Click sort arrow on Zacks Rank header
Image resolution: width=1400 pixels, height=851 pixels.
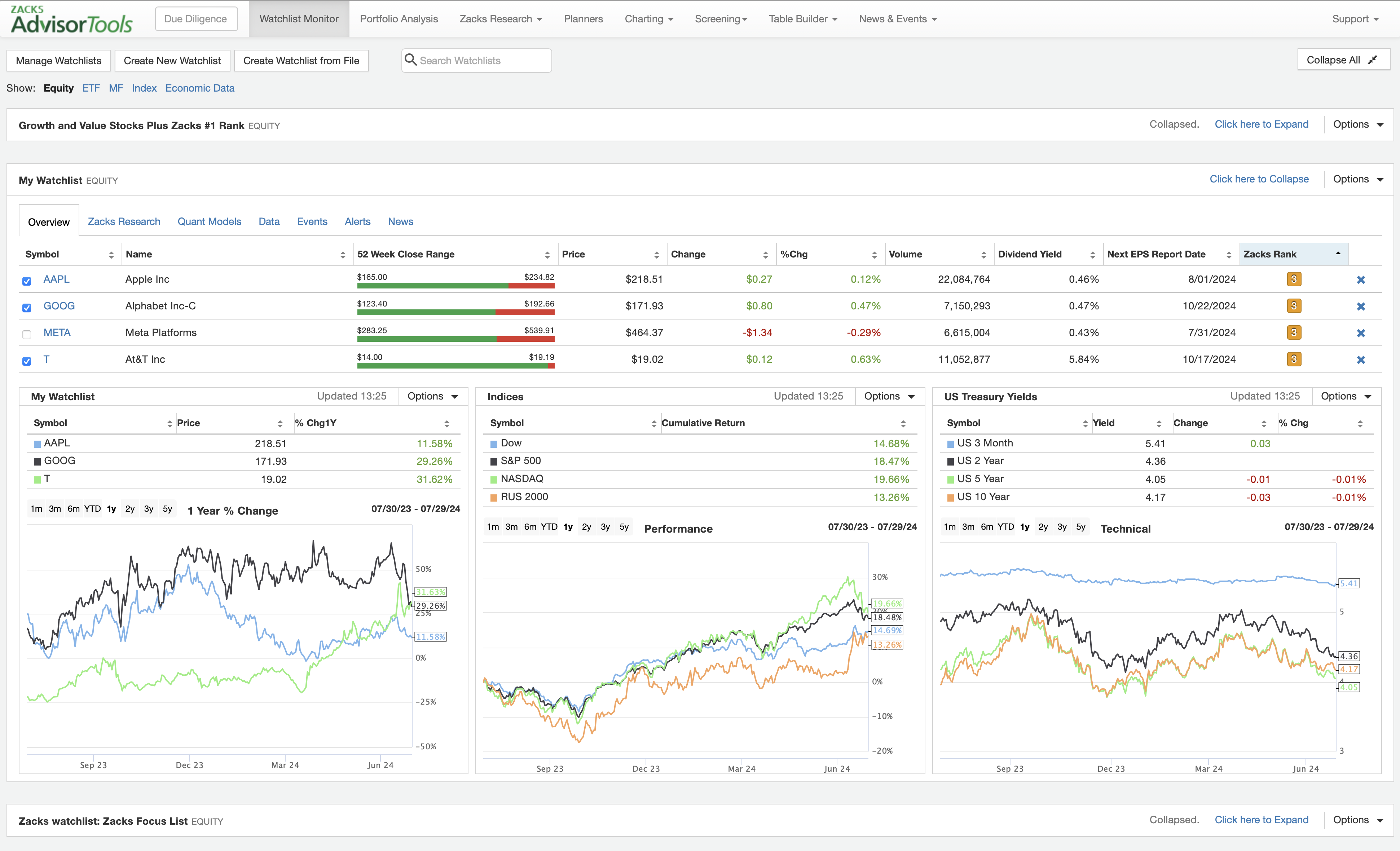coord(1338,253)
